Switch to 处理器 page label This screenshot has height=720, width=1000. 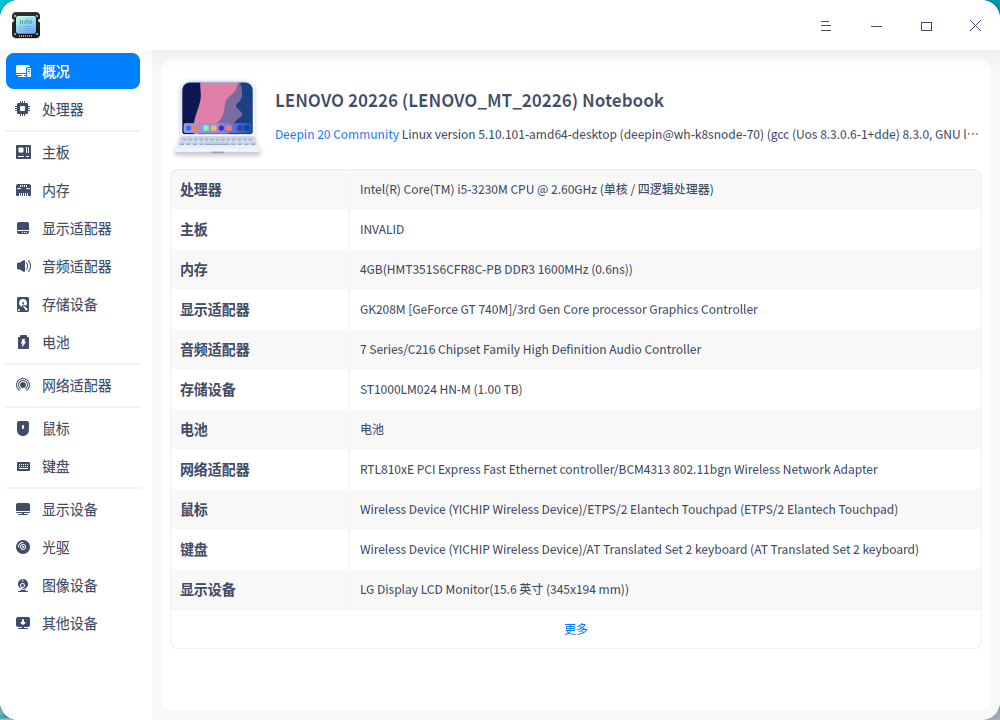63,110
